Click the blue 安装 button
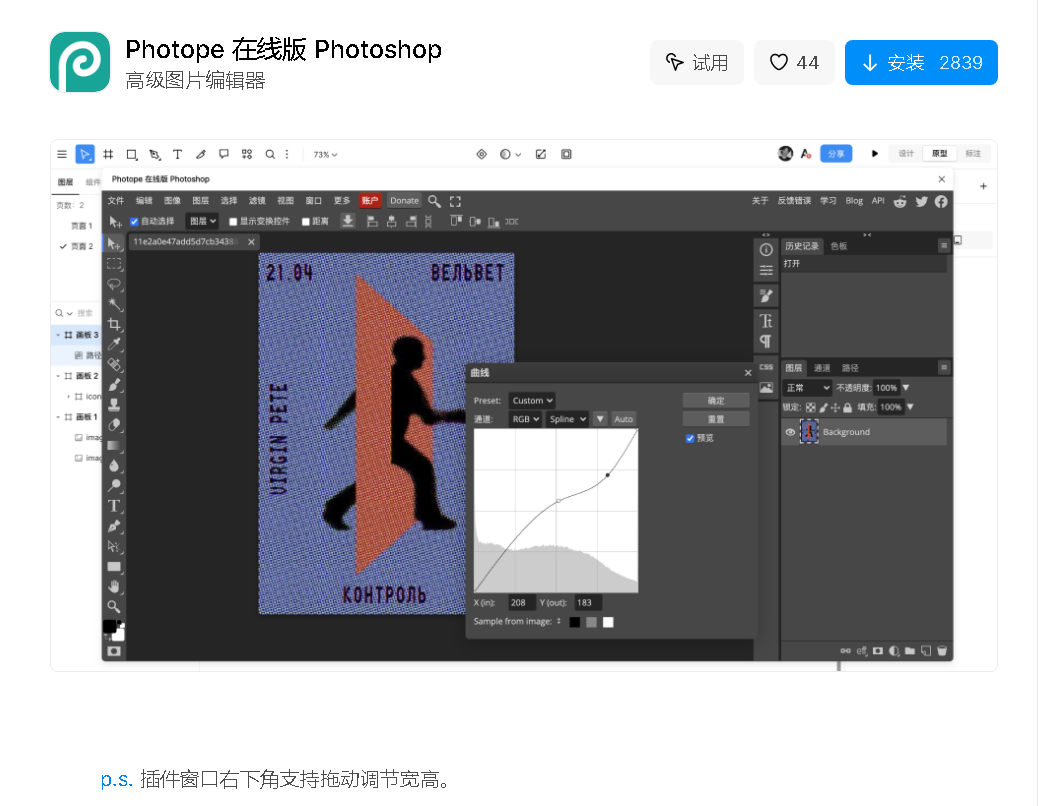 (920, 63)
